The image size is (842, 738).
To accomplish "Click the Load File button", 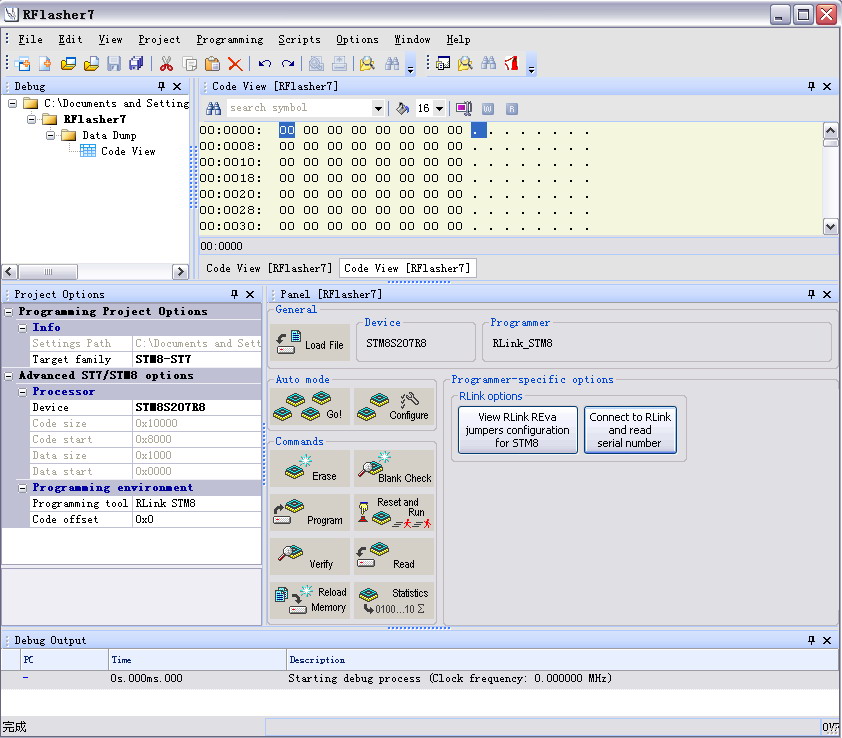I will 310,343.
